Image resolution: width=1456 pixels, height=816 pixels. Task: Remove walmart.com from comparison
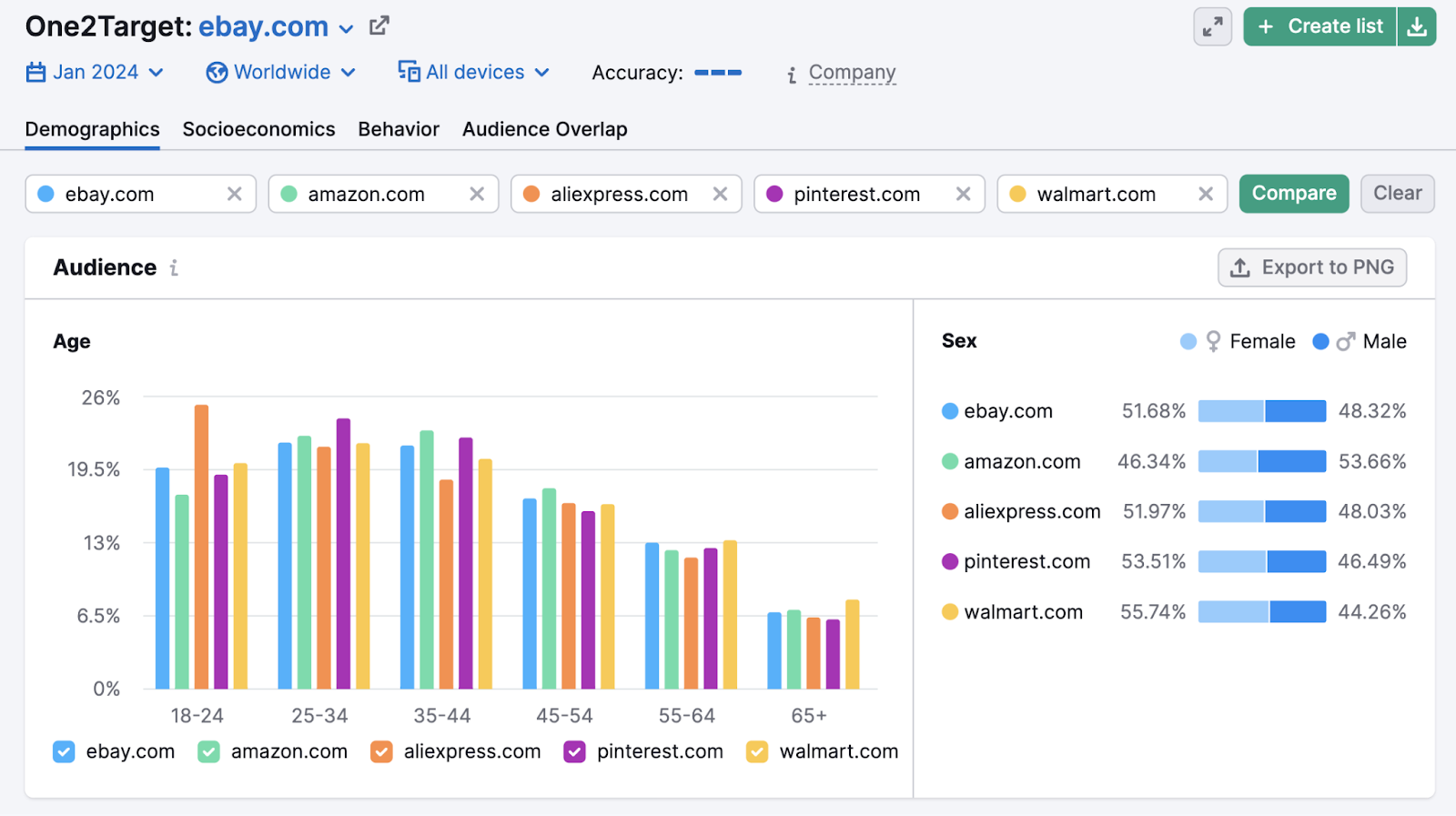(1206, 194)
